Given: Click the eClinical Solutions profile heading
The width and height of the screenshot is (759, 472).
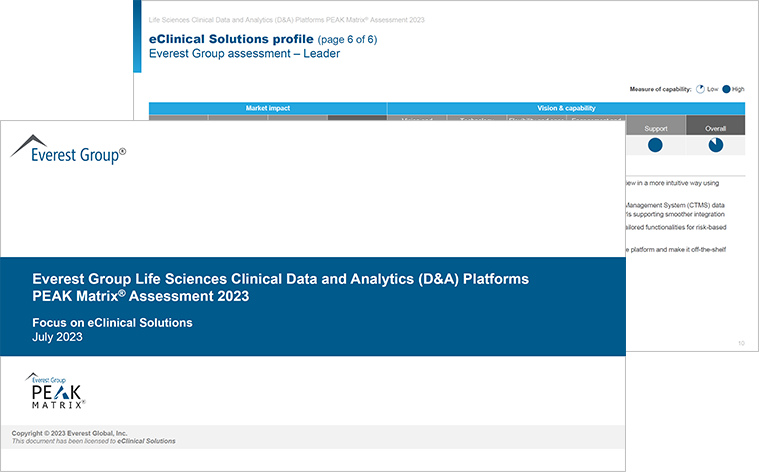Looking at the screenshot, I should pyautogui.click(x=230, y=39).
